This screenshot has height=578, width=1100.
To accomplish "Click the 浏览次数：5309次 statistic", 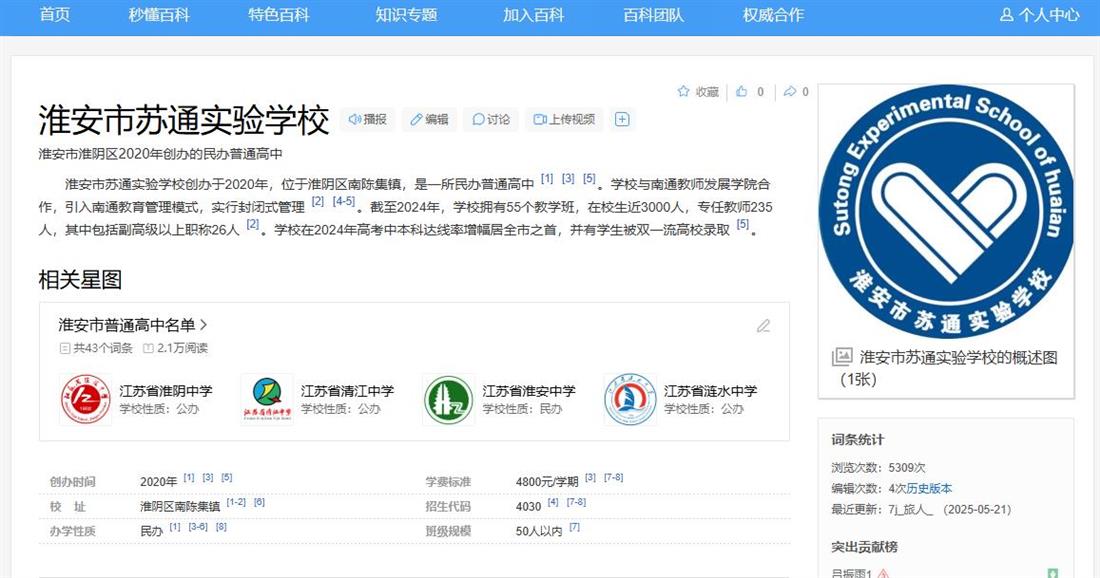I will 878,467.
